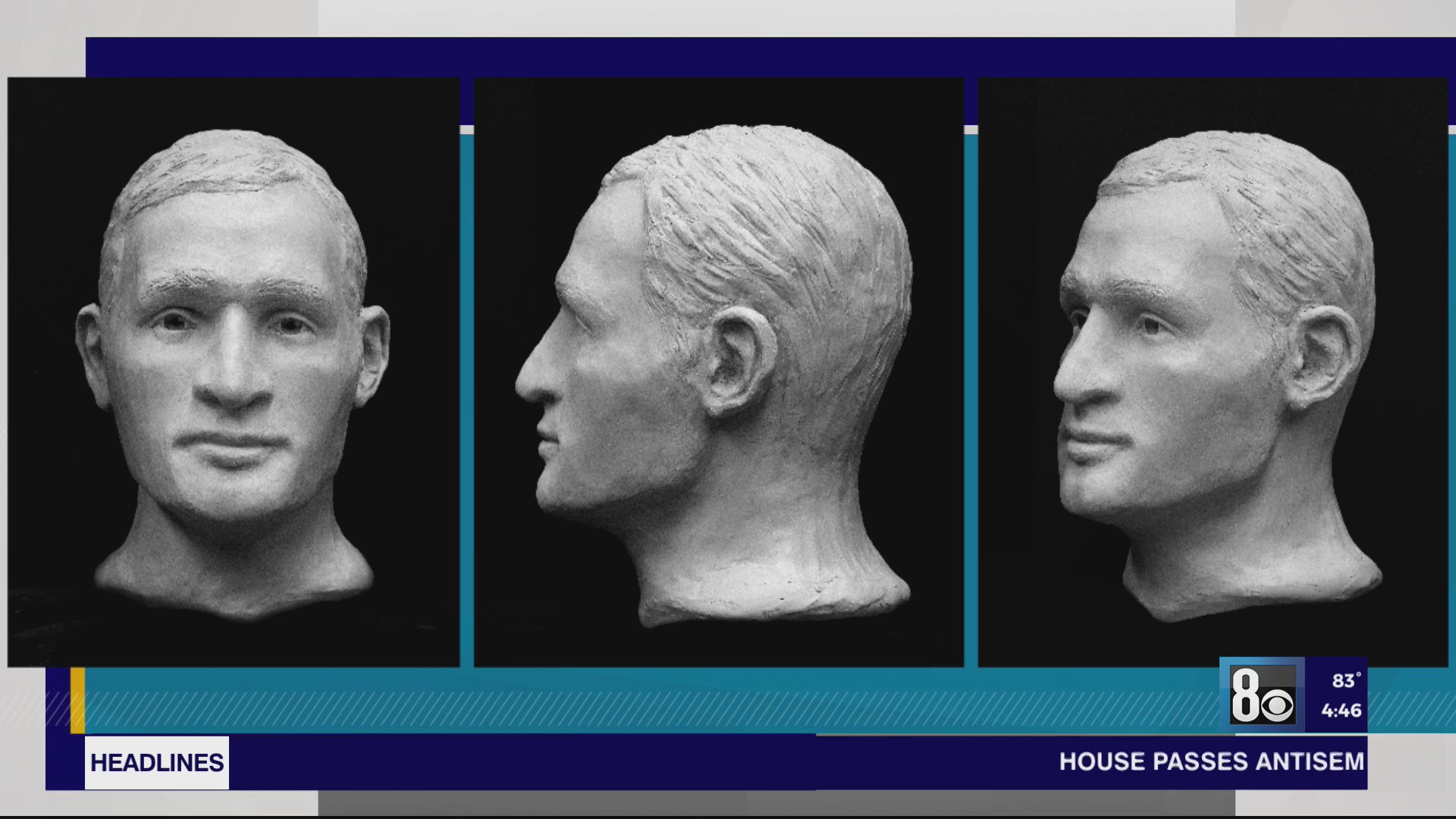
Task: Click the 'HOUSE PASSES ANTISEM' ticker text
Action: 1211,761
